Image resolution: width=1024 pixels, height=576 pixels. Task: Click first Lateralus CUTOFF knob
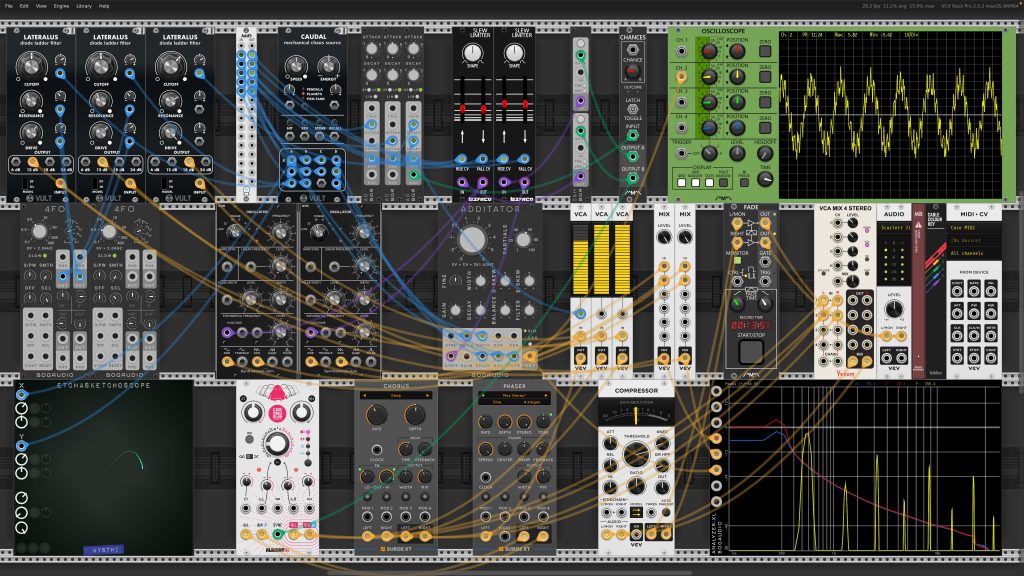click(29, 65)
